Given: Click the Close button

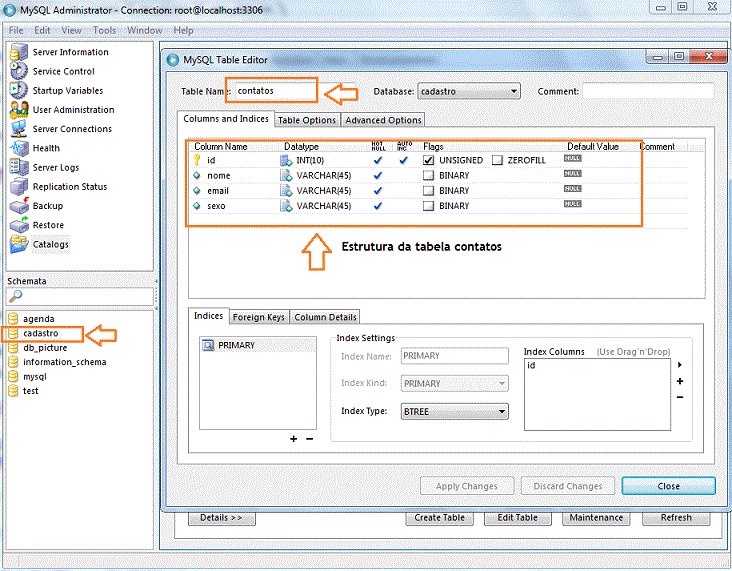Looking at the screenshot, I should click(x=669, y=486).
